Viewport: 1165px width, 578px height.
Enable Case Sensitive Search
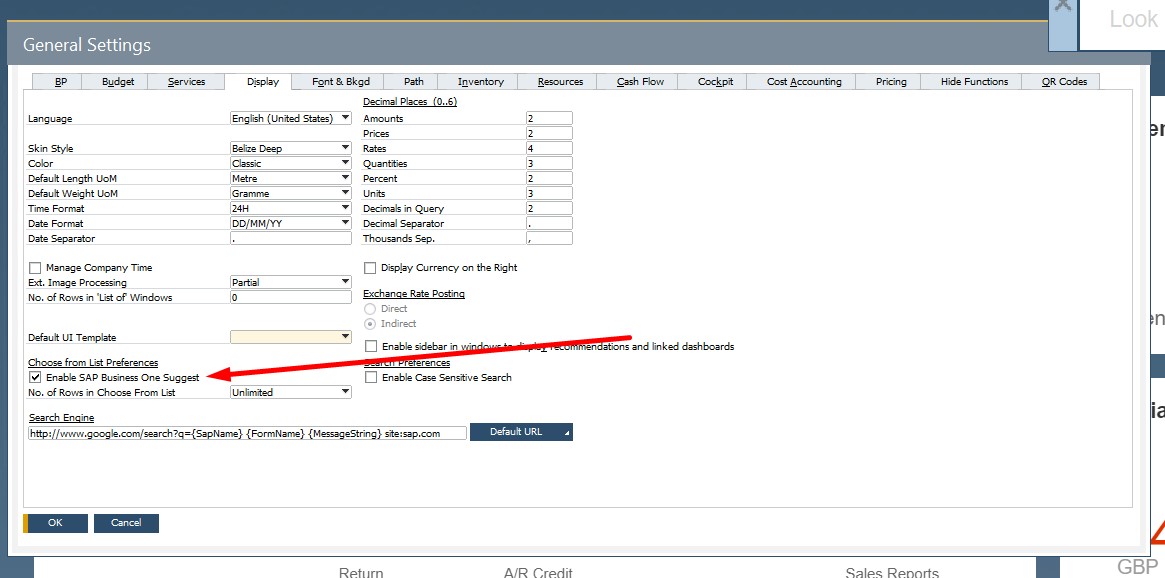(370, 377)
